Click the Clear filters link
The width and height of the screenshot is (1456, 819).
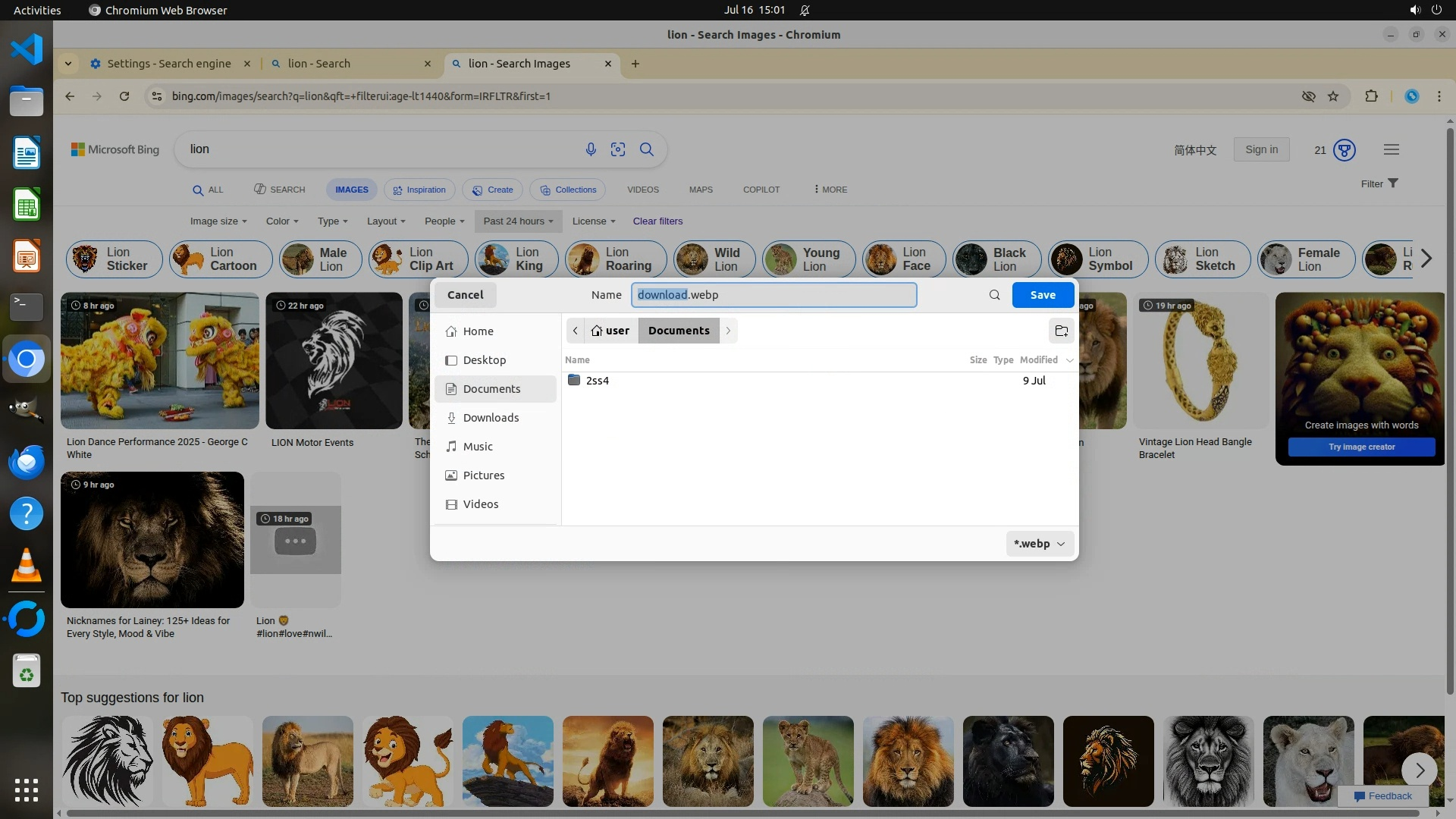657,221
